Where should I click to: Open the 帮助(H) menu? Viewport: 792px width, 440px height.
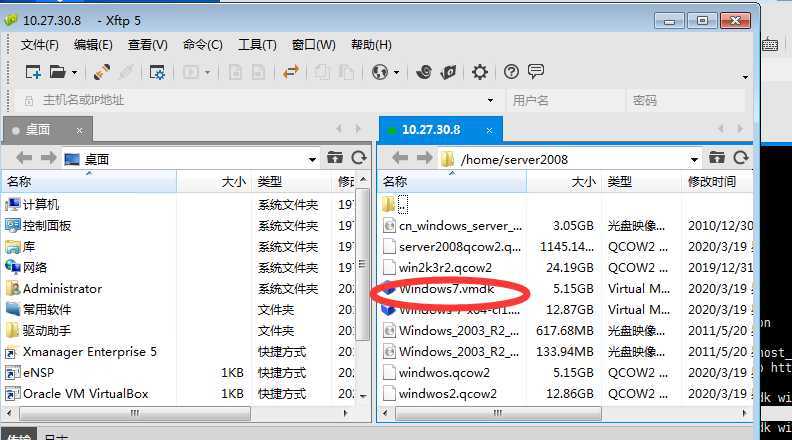(371, 45)
